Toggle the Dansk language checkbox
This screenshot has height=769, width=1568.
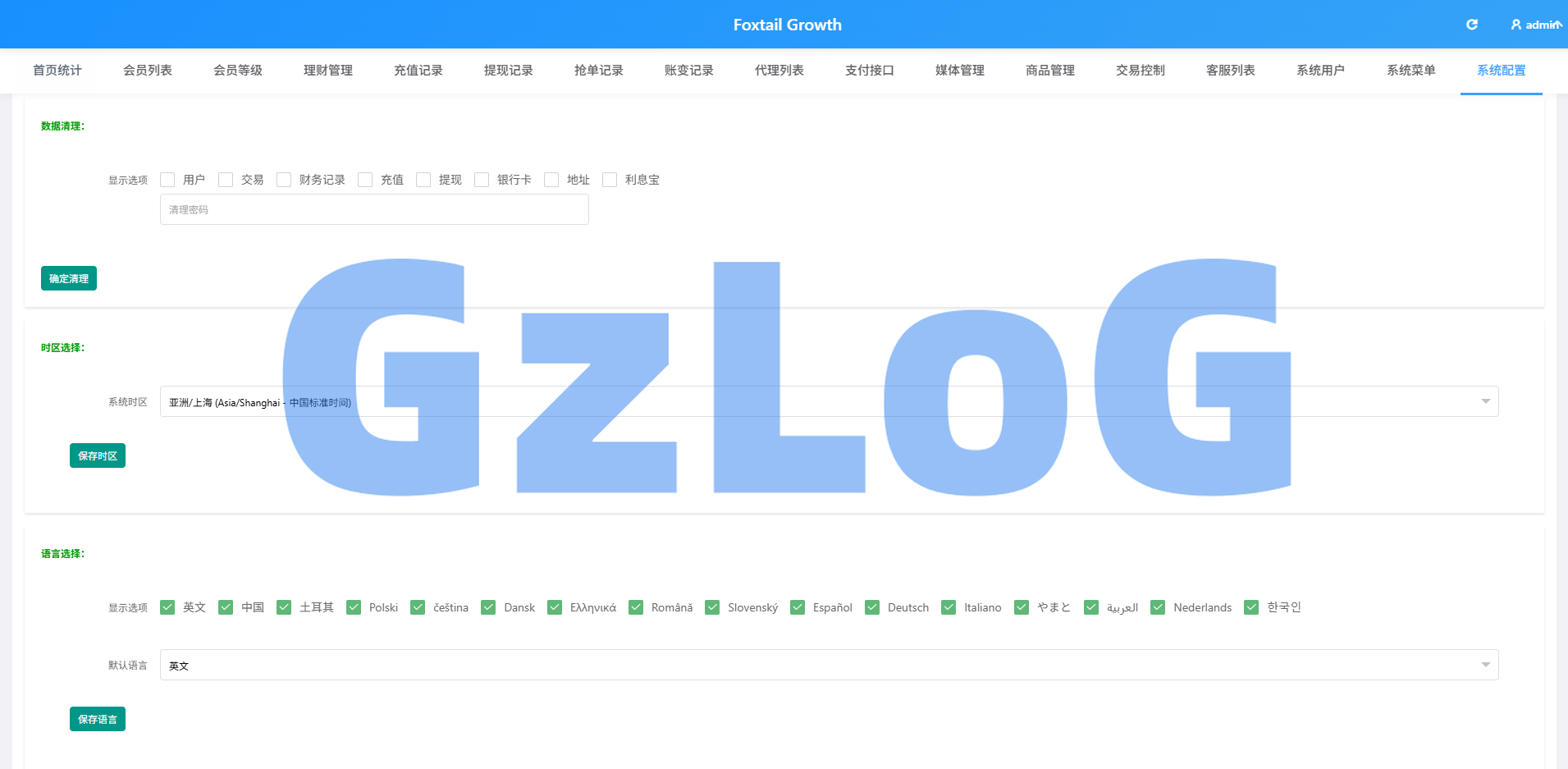click(488, 607)
